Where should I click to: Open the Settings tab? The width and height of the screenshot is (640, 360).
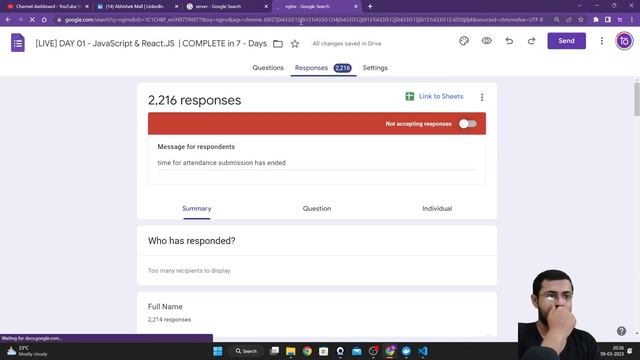pyautogui.click(x=375, y=68)
